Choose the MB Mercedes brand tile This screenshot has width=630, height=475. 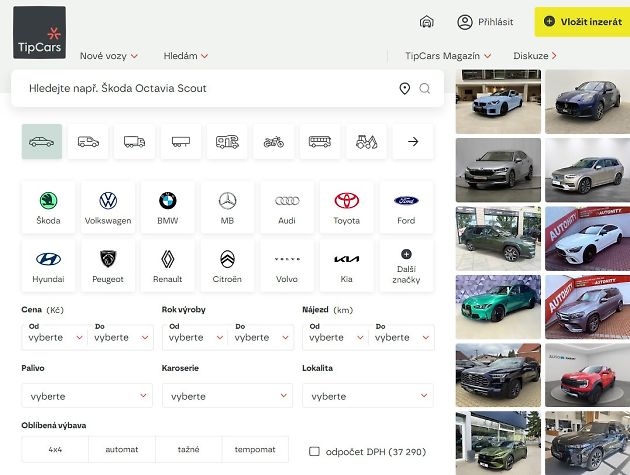227,207
